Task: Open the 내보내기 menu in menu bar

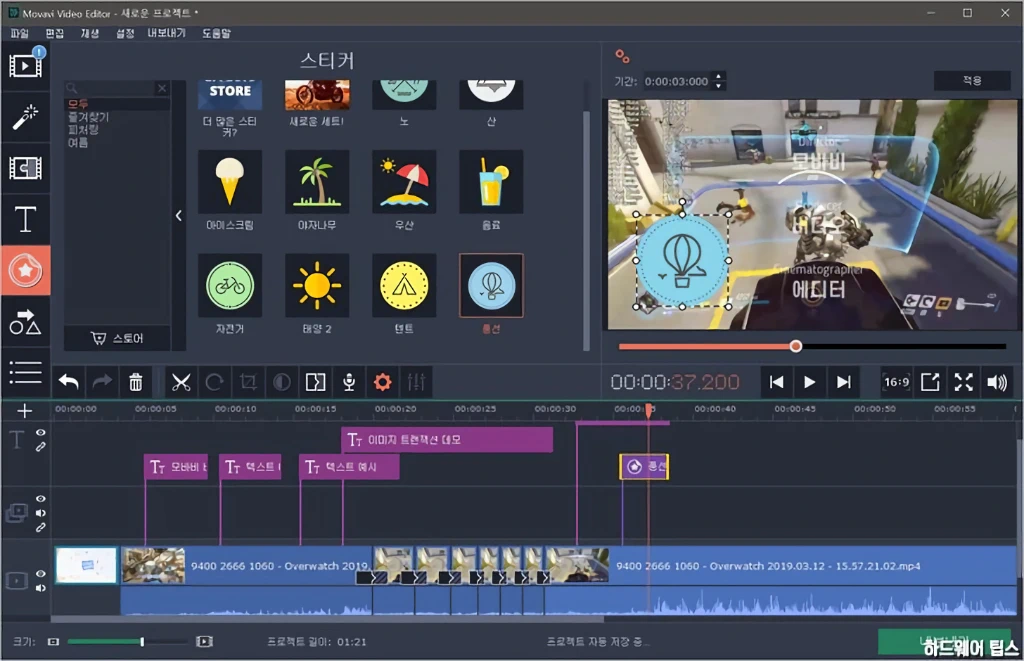Action: 167,33
